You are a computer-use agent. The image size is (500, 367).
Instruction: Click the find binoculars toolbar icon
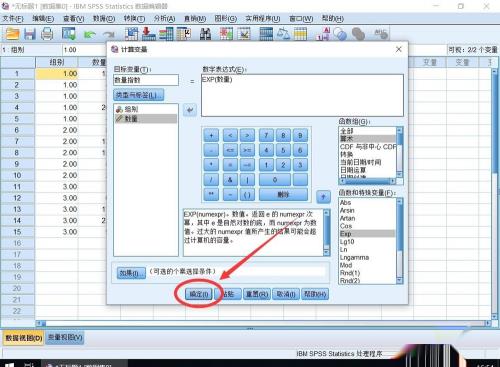[205, 34]
